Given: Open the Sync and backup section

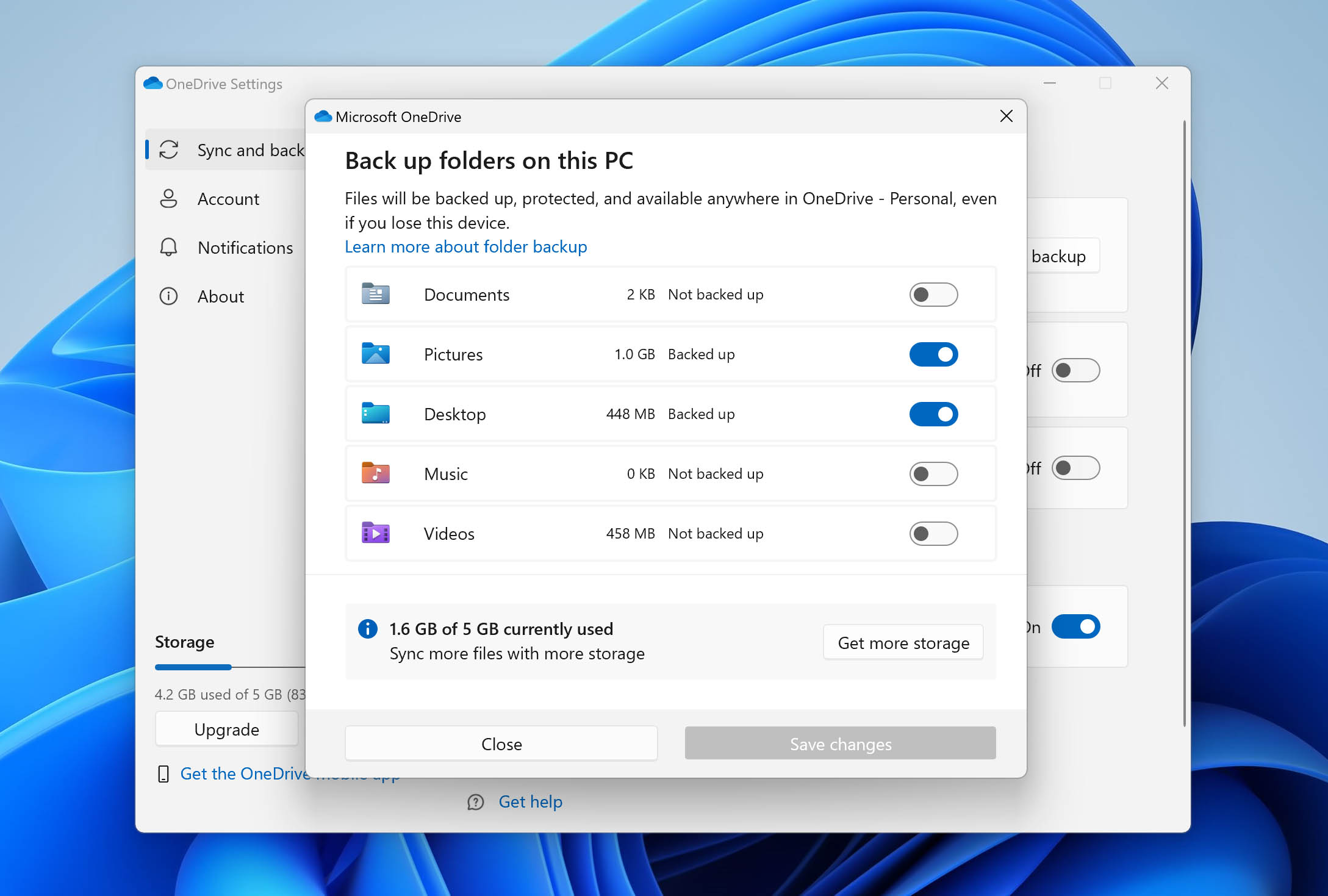Looking at the screenshot, I should [x=226, y=150].
